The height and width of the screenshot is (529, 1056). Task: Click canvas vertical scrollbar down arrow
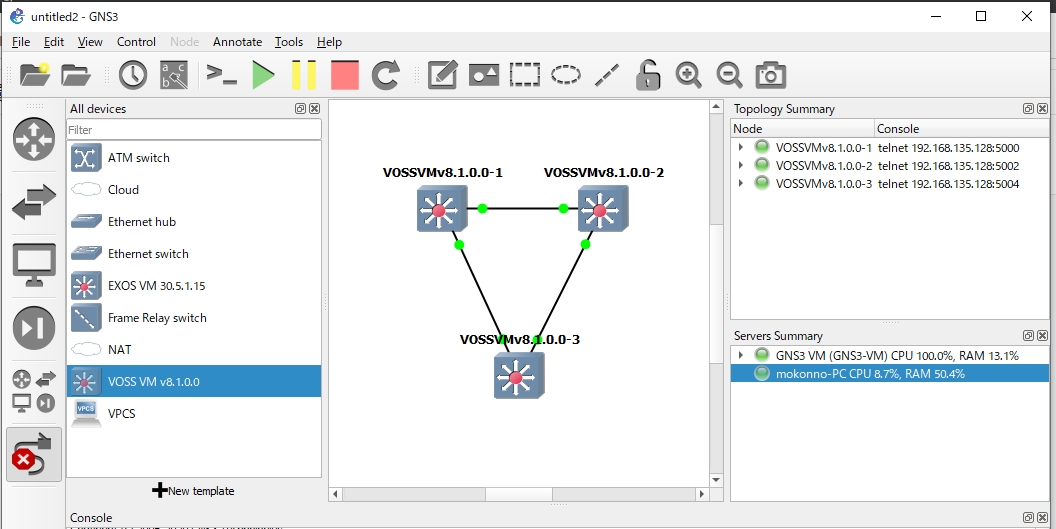point(716,480)
